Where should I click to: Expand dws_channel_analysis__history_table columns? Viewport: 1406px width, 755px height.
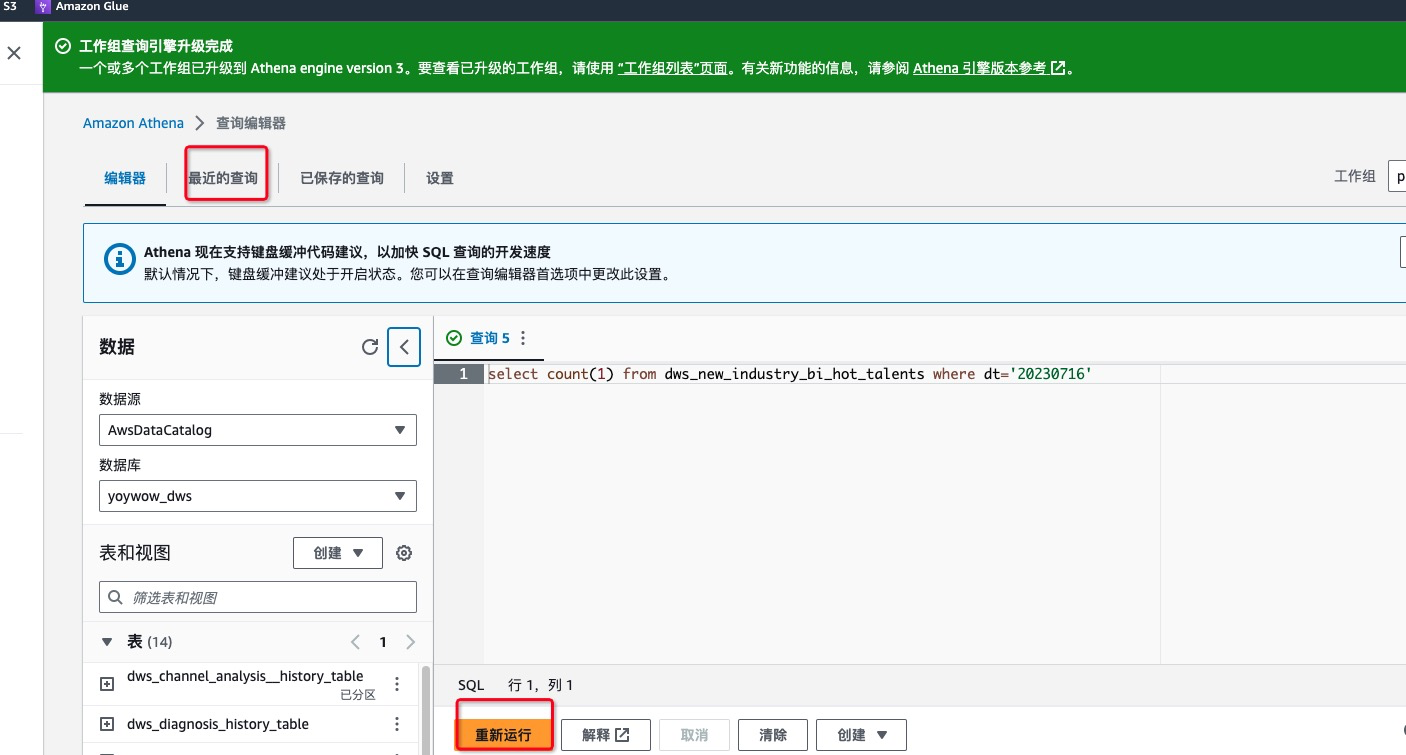tap(108, 684)
